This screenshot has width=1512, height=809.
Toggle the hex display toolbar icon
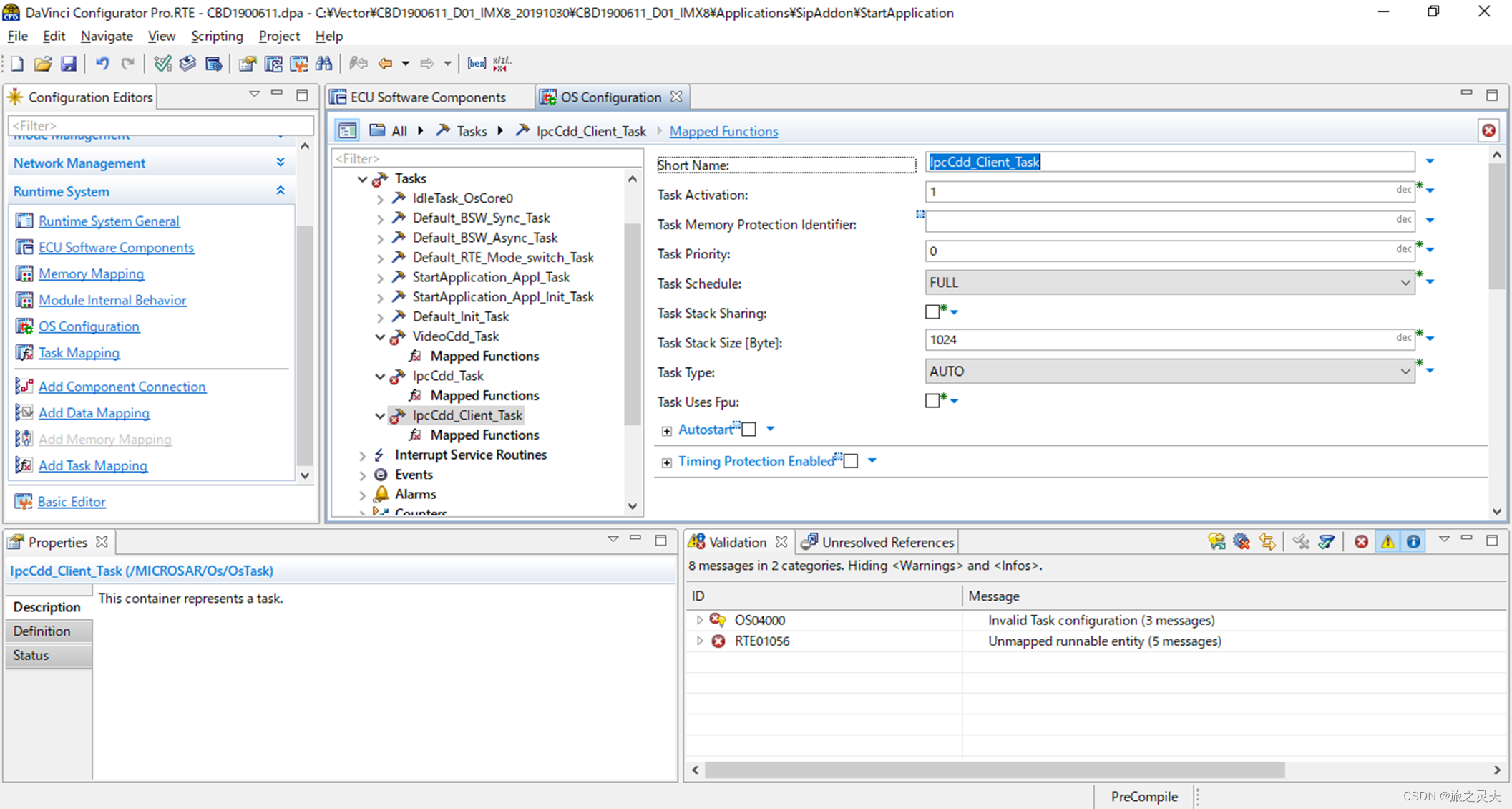(476, 64)
